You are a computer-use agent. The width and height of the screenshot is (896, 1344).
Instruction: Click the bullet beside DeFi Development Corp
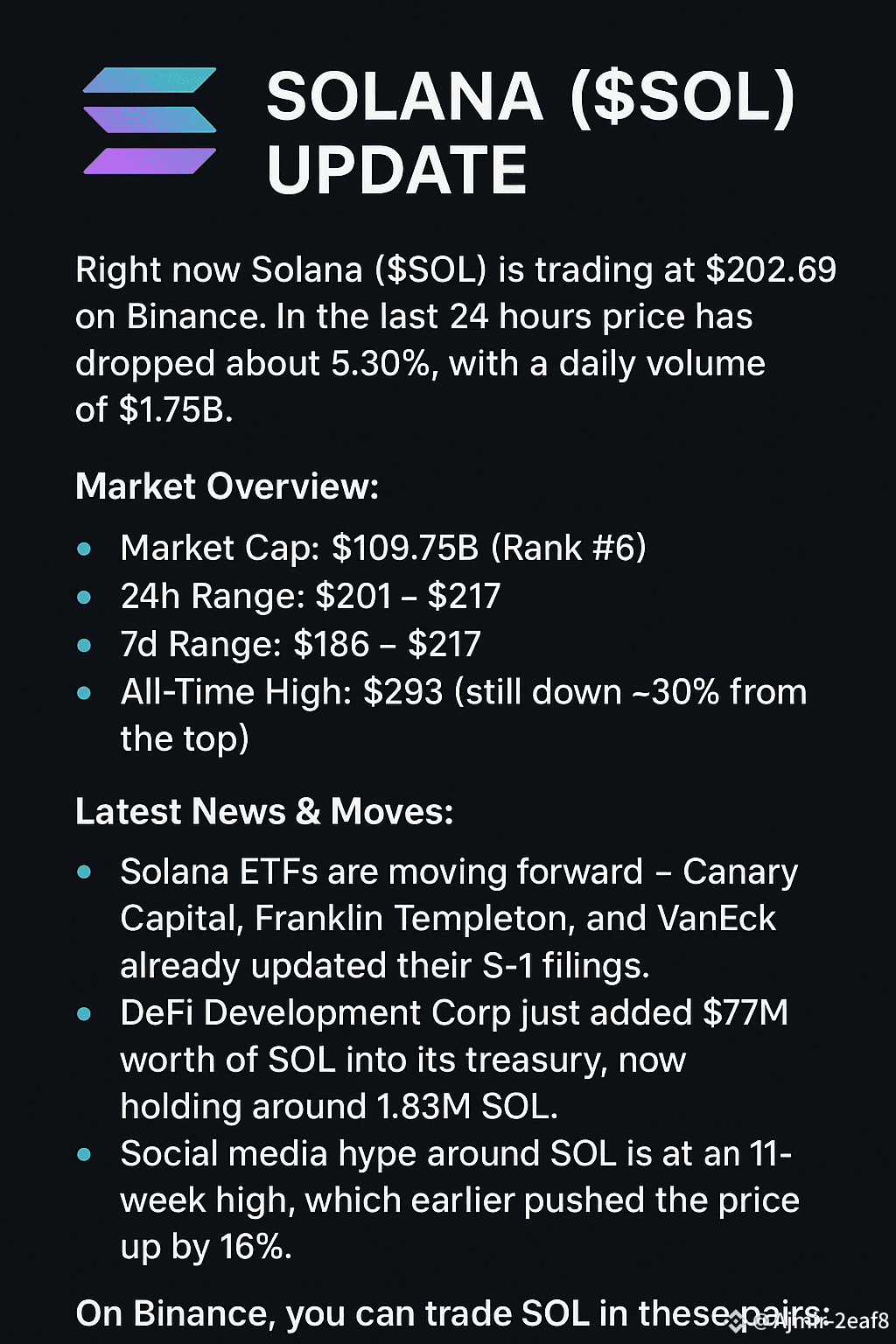click(x=85, y=1014)
